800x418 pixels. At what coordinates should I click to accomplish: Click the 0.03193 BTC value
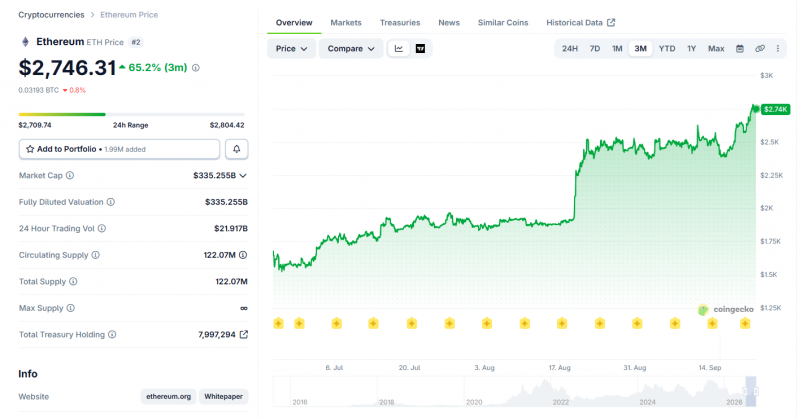point(38,90)
